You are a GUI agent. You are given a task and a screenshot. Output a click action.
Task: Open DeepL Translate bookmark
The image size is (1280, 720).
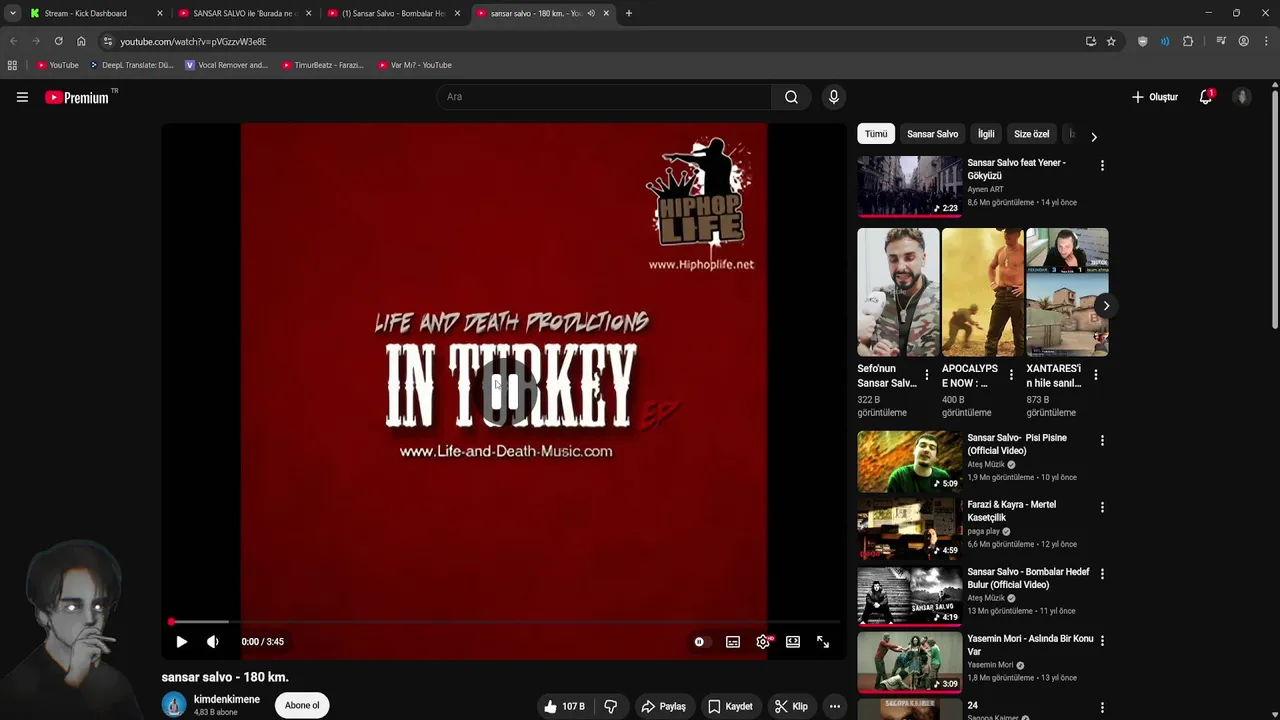click(x=131, y=65)
